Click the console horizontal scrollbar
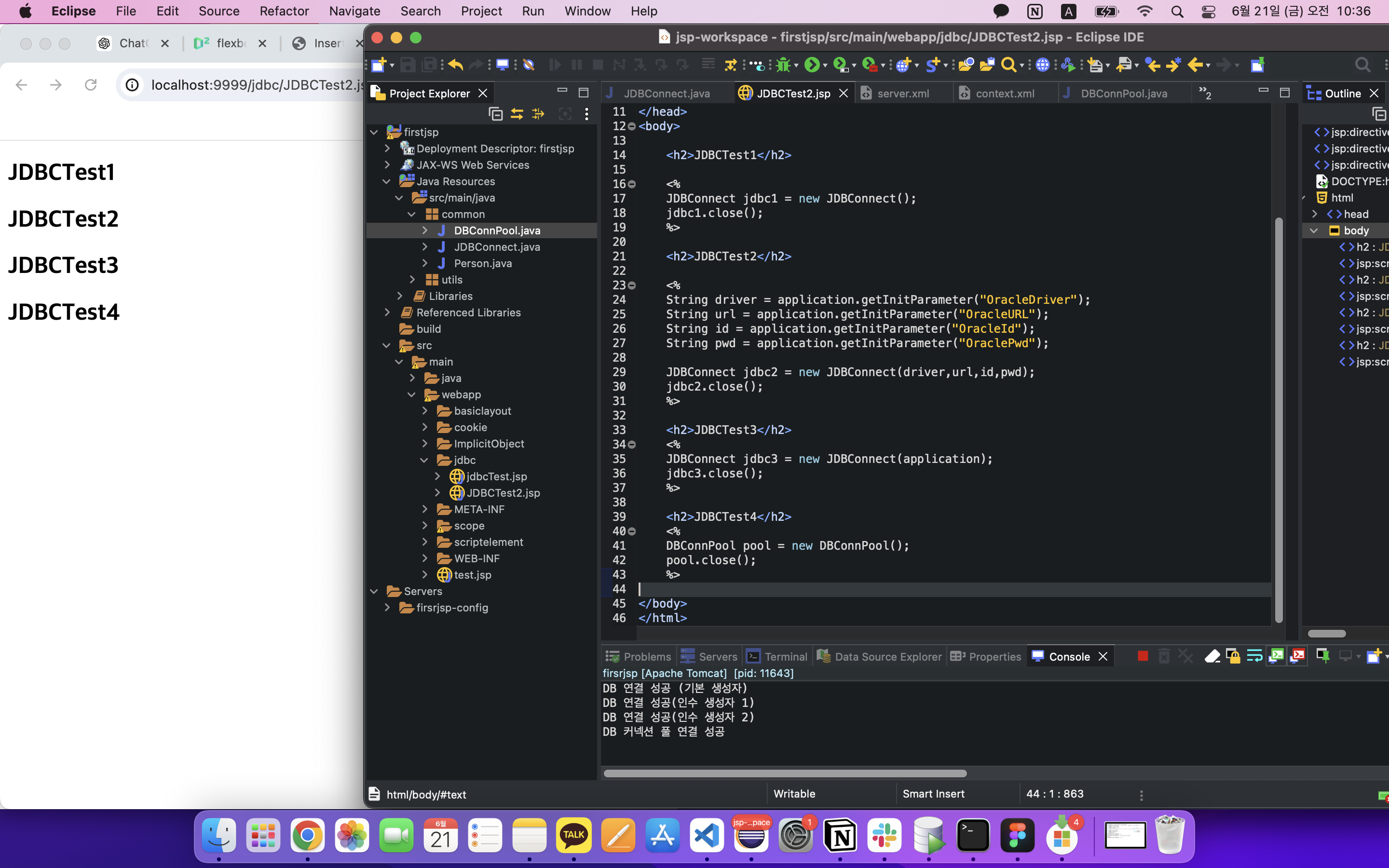Screen dimensions: 1389x868 point(785,773)
